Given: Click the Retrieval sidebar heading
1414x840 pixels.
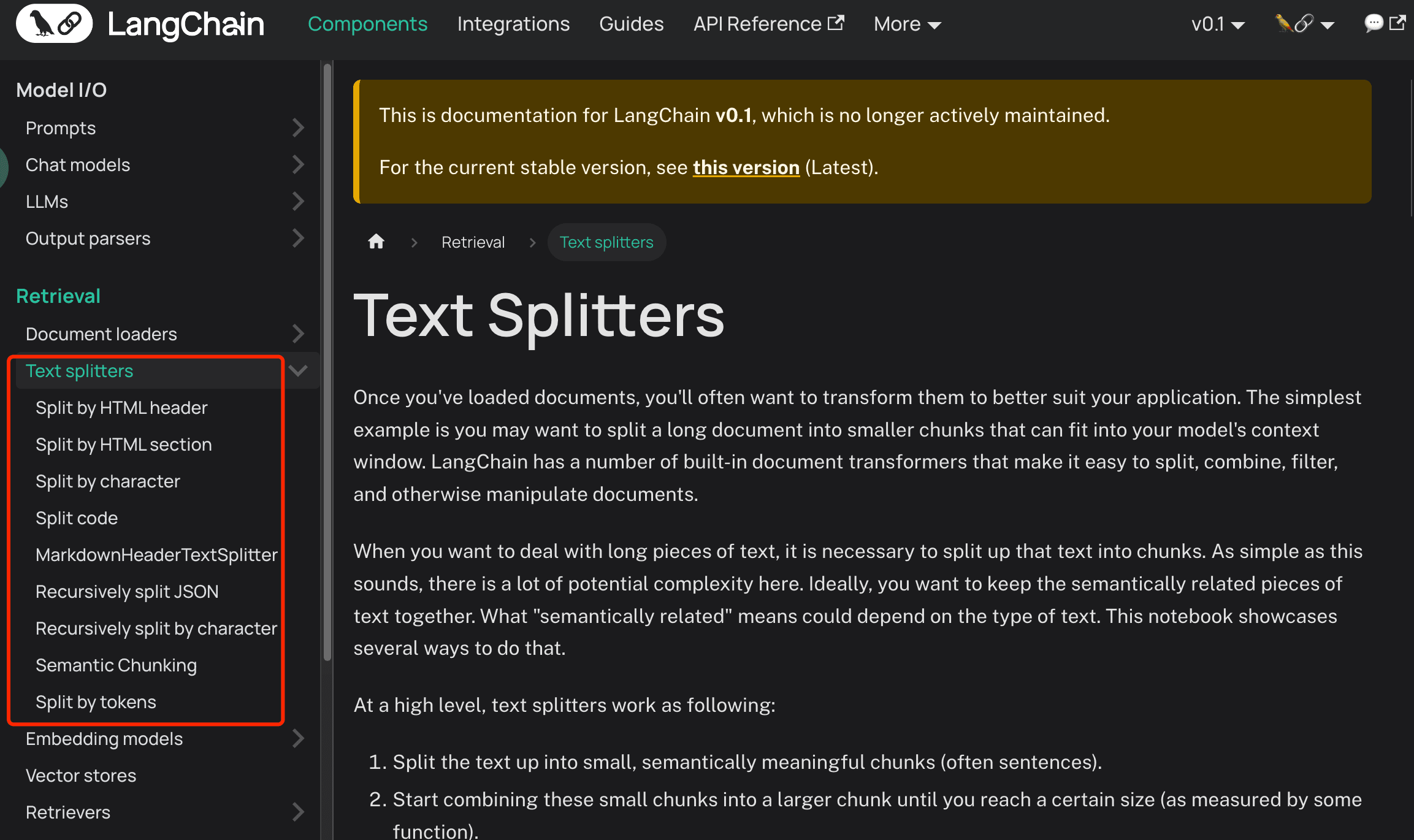Looking at the screenshot, I should point(58,296).
